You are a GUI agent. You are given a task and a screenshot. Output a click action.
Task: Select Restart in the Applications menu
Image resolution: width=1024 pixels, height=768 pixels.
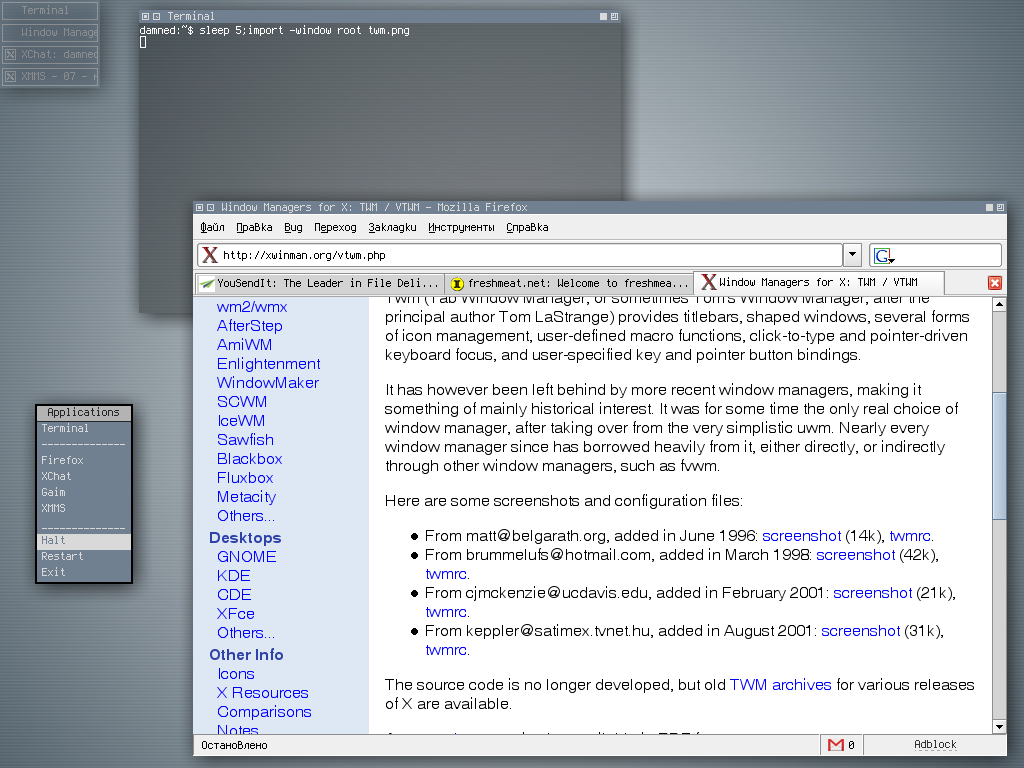tap(84, 556)
